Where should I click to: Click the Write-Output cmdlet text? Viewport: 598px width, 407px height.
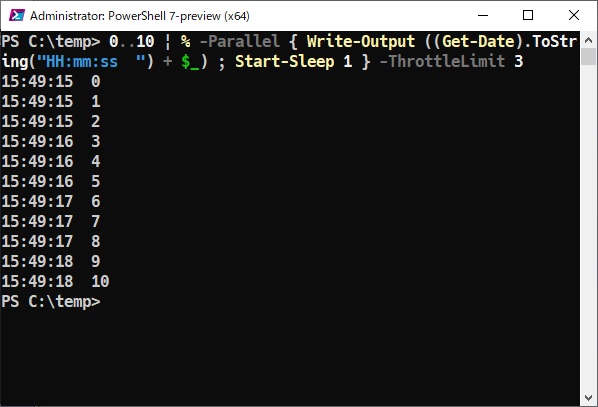pos(361,41)
